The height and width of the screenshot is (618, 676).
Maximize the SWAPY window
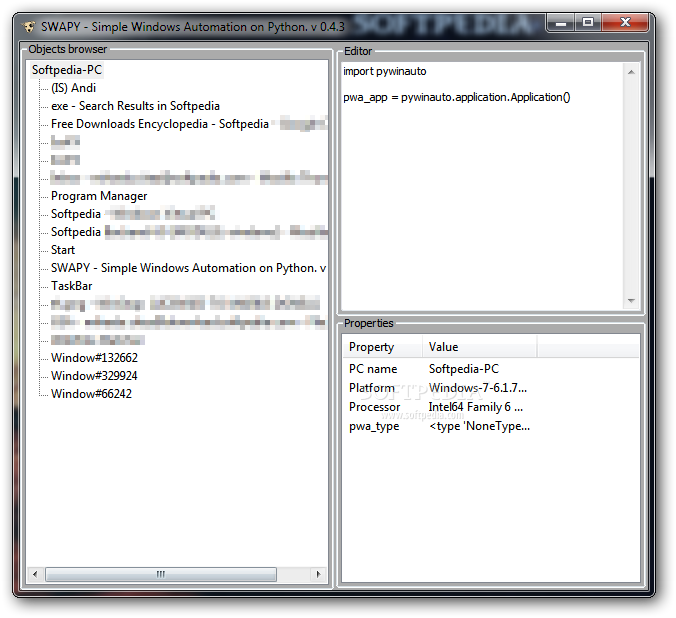click(588, 23)
